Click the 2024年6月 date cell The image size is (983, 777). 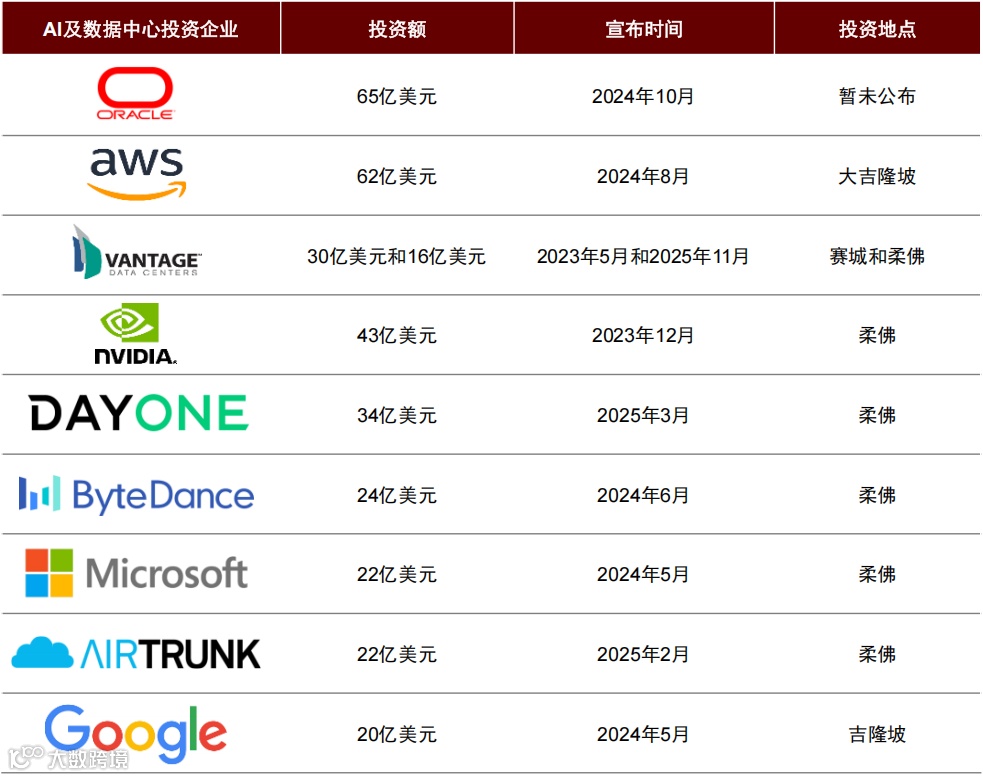click(643, 495)
